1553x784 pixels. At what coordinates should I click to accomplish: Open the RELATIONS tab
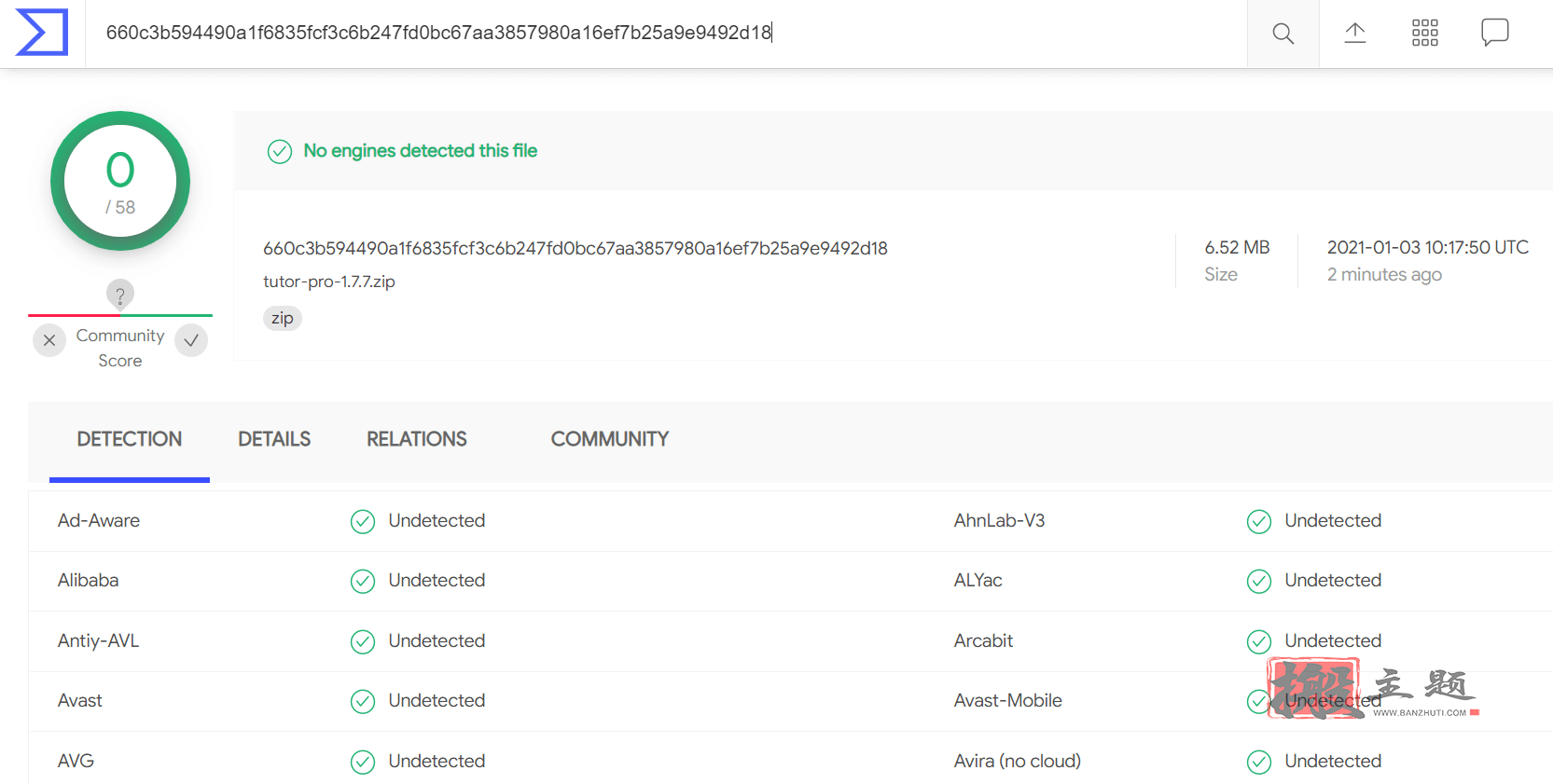click(x=417, y=439)
